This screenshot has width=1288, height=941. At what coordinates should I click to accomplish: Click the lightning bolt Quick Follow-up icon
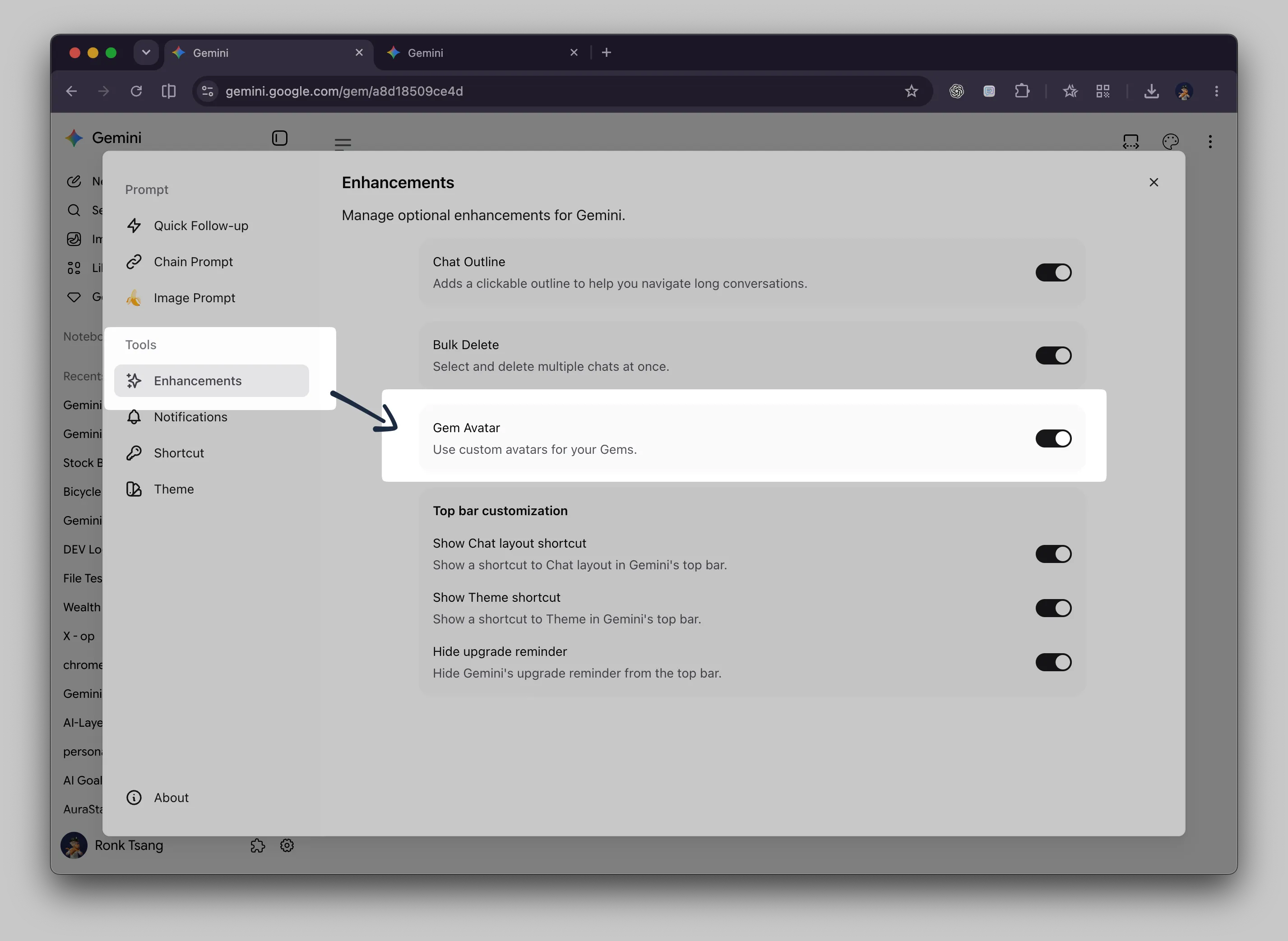pyautogui.click(x=134, y=226)
